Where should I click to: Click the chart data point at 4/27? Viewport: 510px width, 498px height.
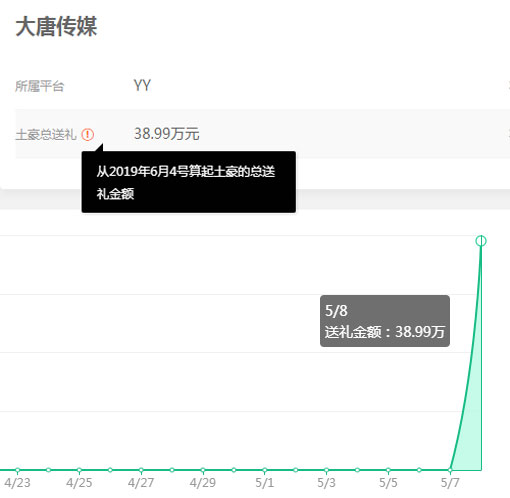tap(141, 470)
